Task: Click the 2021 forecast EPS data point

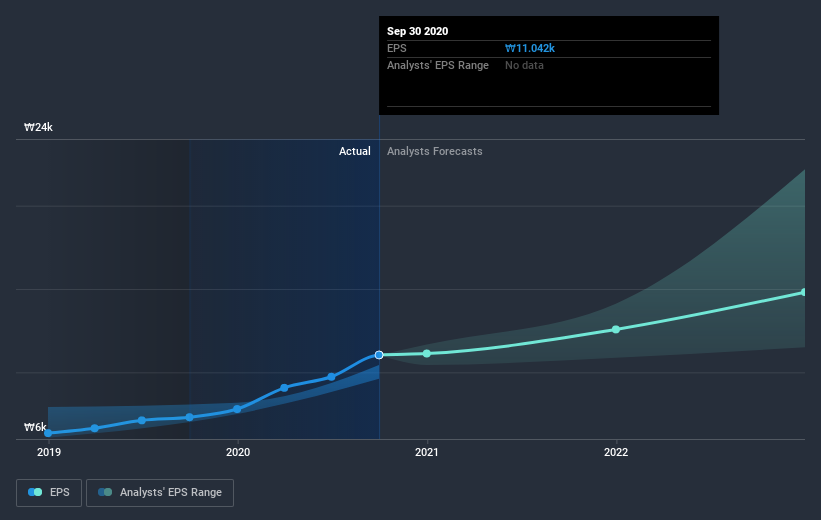Action: click(x=427, y=353)
